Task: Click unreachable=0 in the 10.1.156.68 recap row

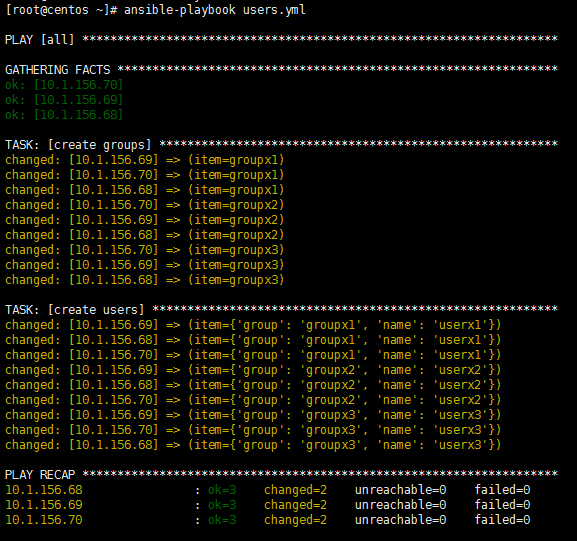Action: 400,490
